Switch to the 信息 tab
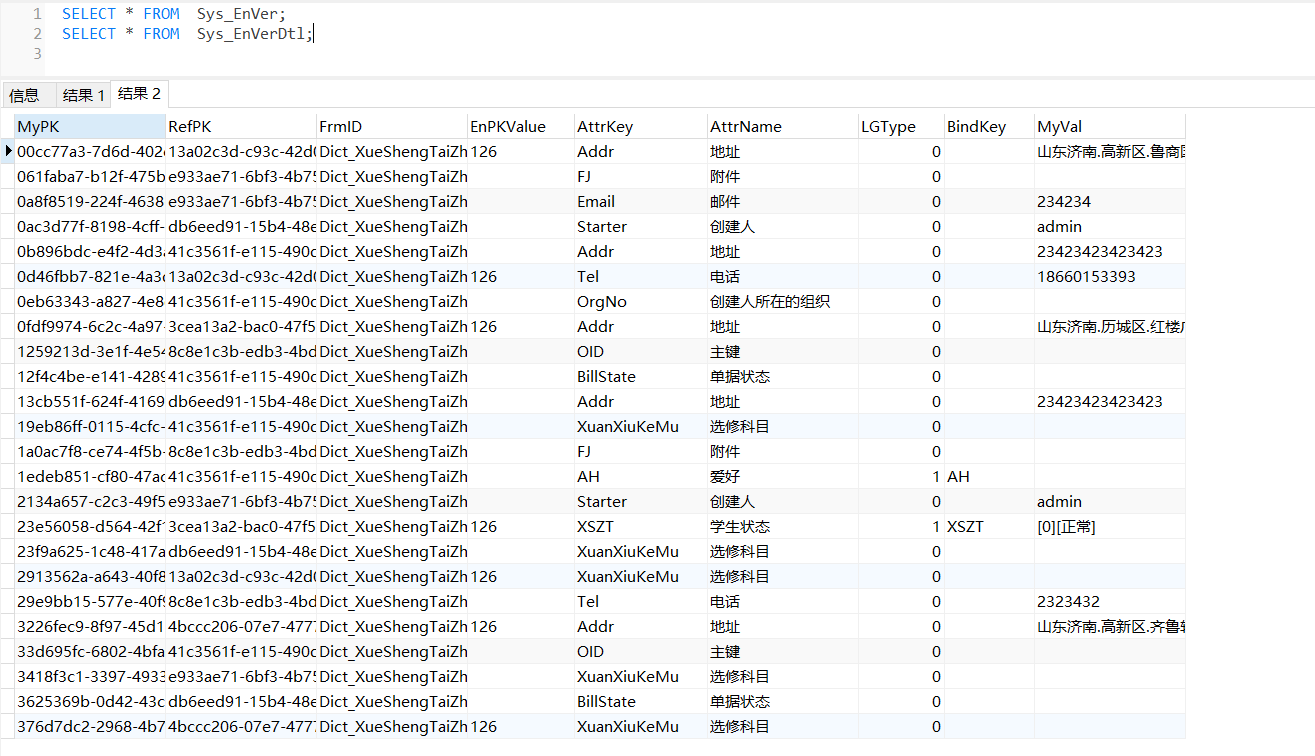The image size is (1315, 756). click(25, 95)
